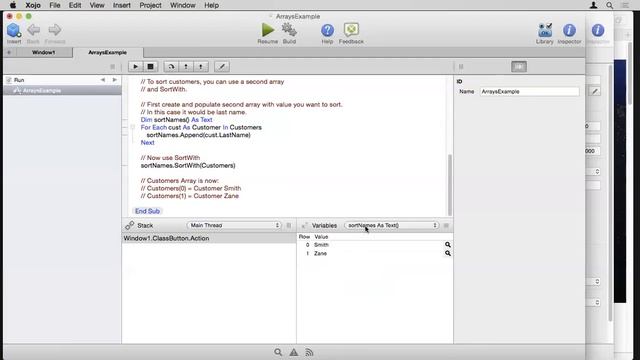Open the Main Thread dropdown

234,225
